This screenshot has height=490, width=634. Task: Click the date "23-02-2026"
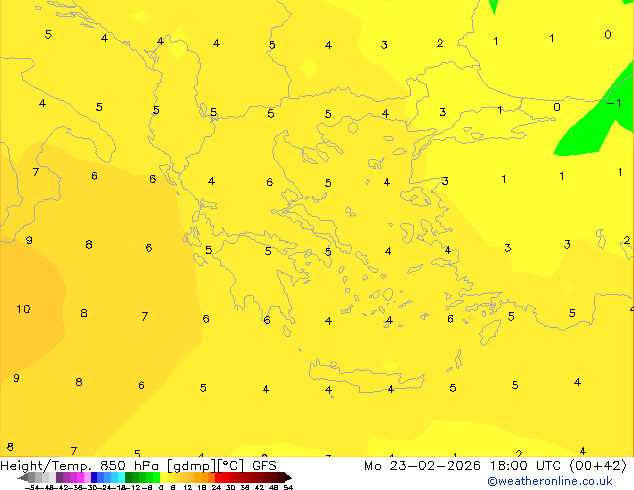[x=435, y=466]
